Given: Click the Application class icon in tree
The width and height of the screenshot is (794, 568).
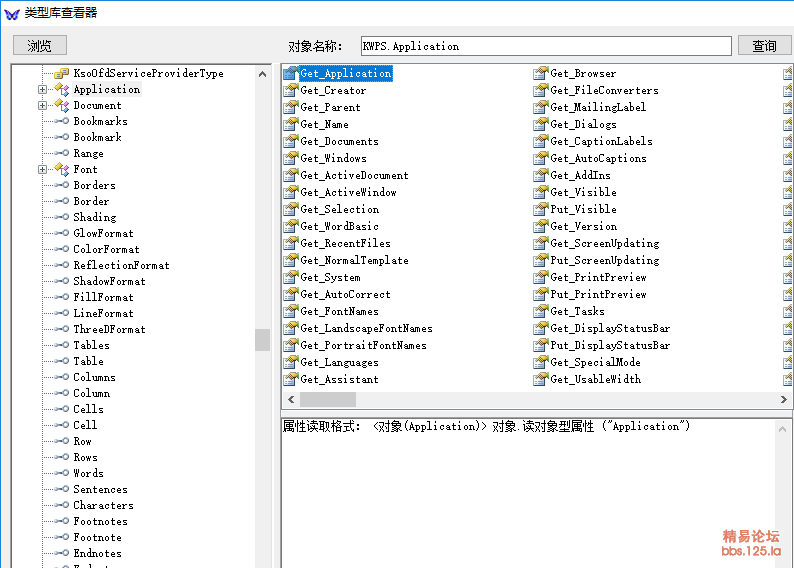Looking at the screenshot, I should [62, 90].
